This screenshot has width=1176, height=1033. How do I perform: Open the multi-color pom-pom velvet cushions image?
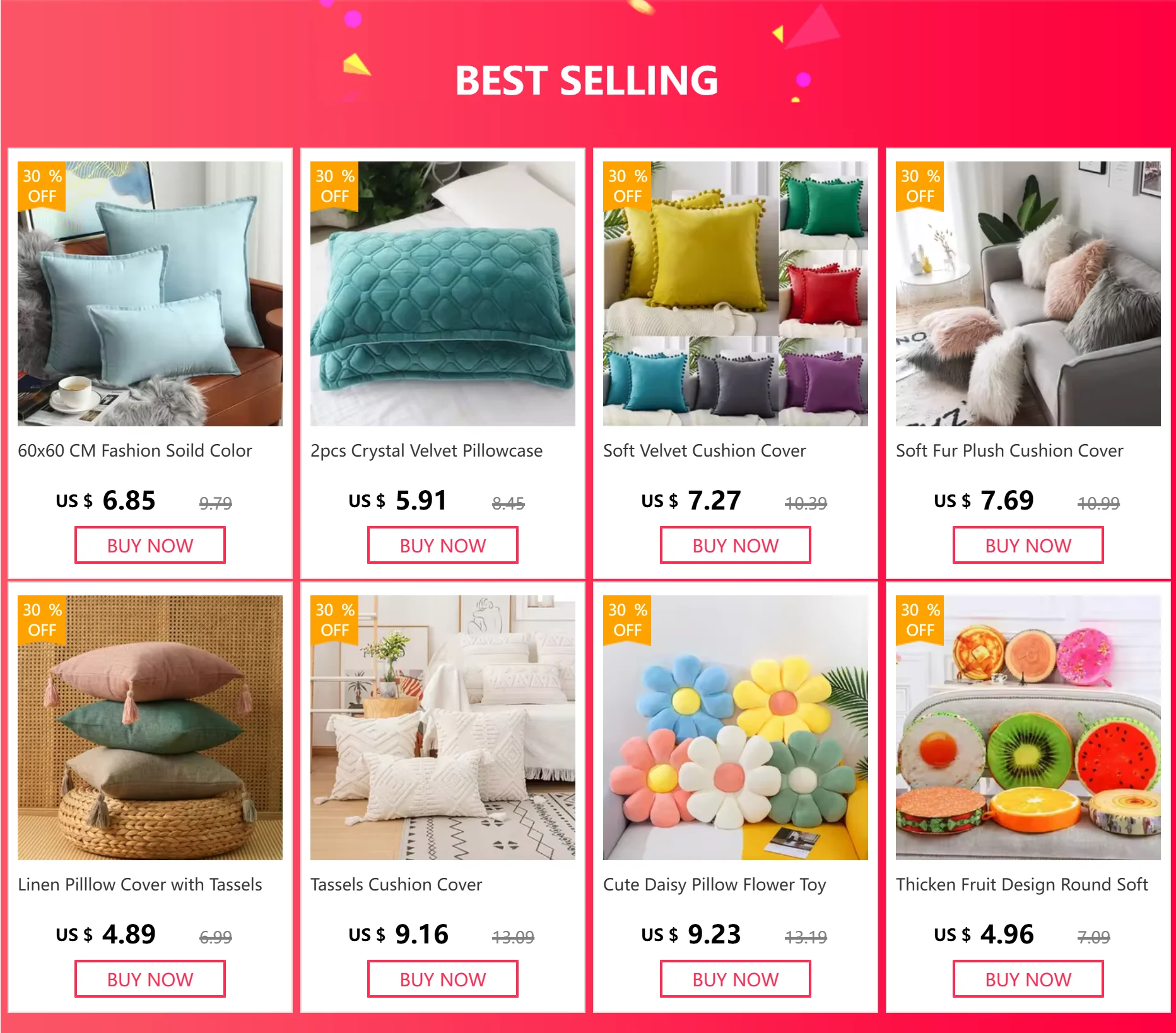(736, 294)
